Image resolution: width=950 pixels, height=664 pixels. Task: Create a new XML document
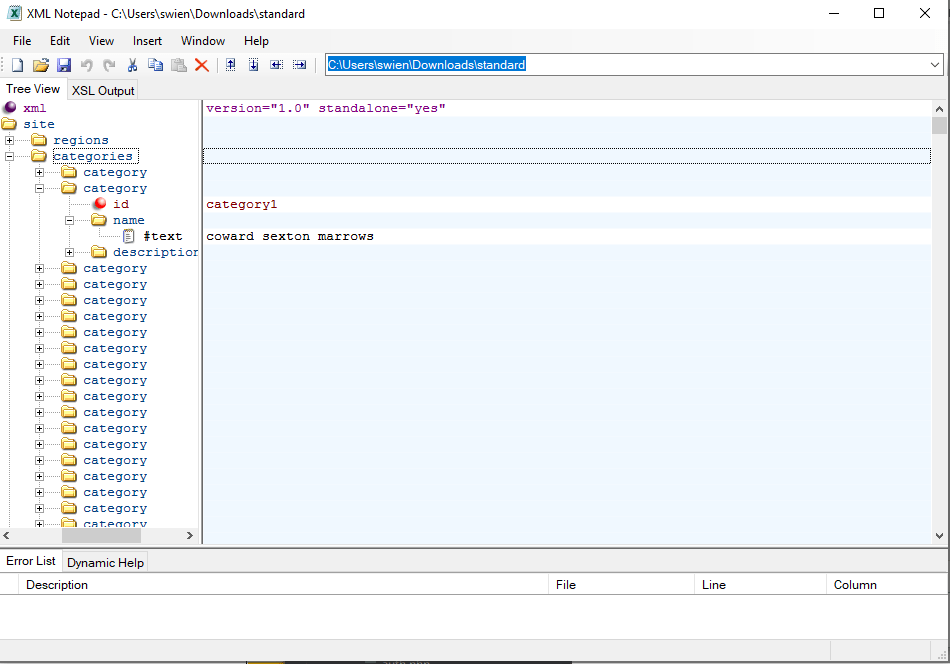16,64
